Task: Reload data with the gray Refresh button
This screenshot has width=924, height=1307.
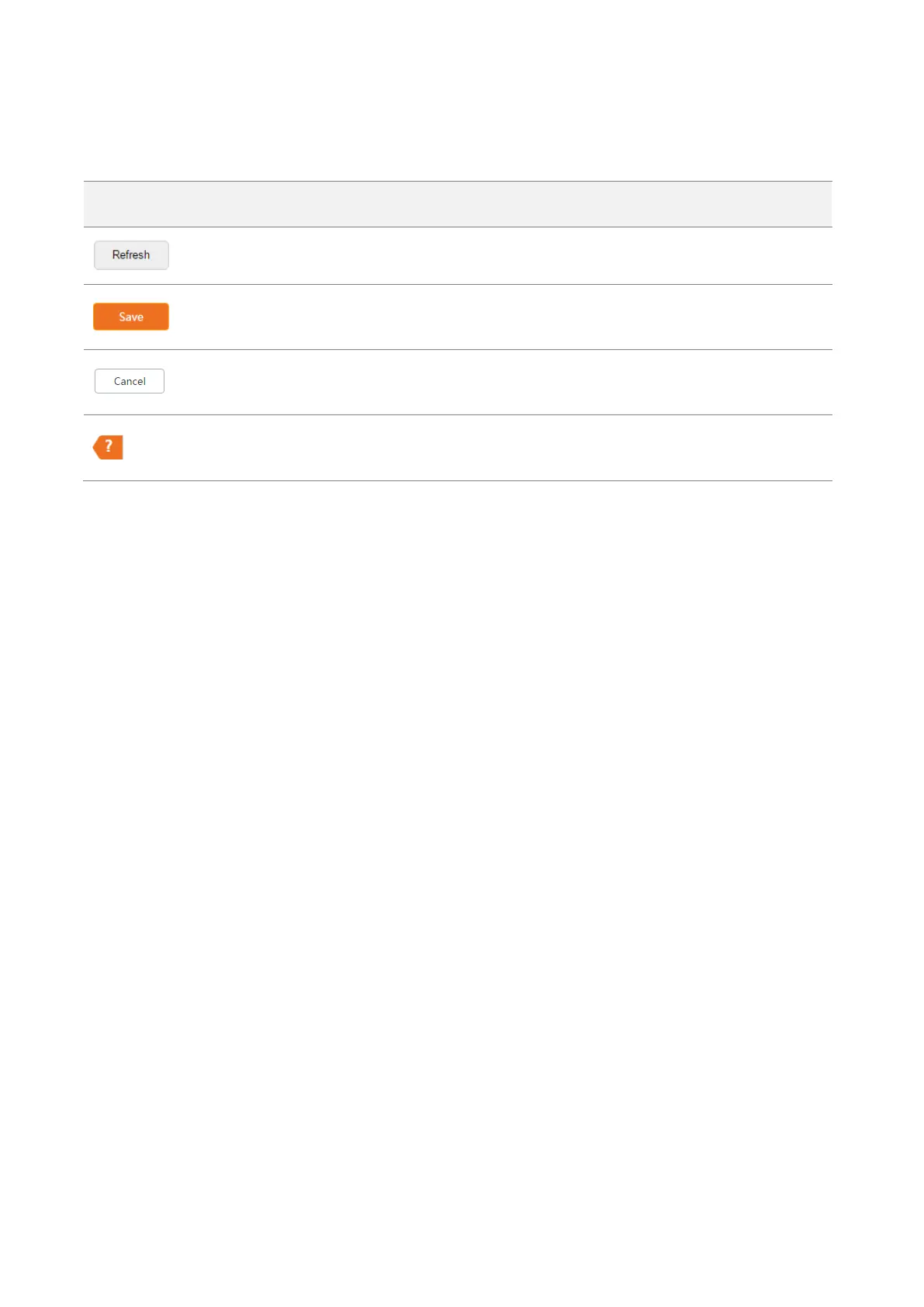Action: tap(131, 255)
